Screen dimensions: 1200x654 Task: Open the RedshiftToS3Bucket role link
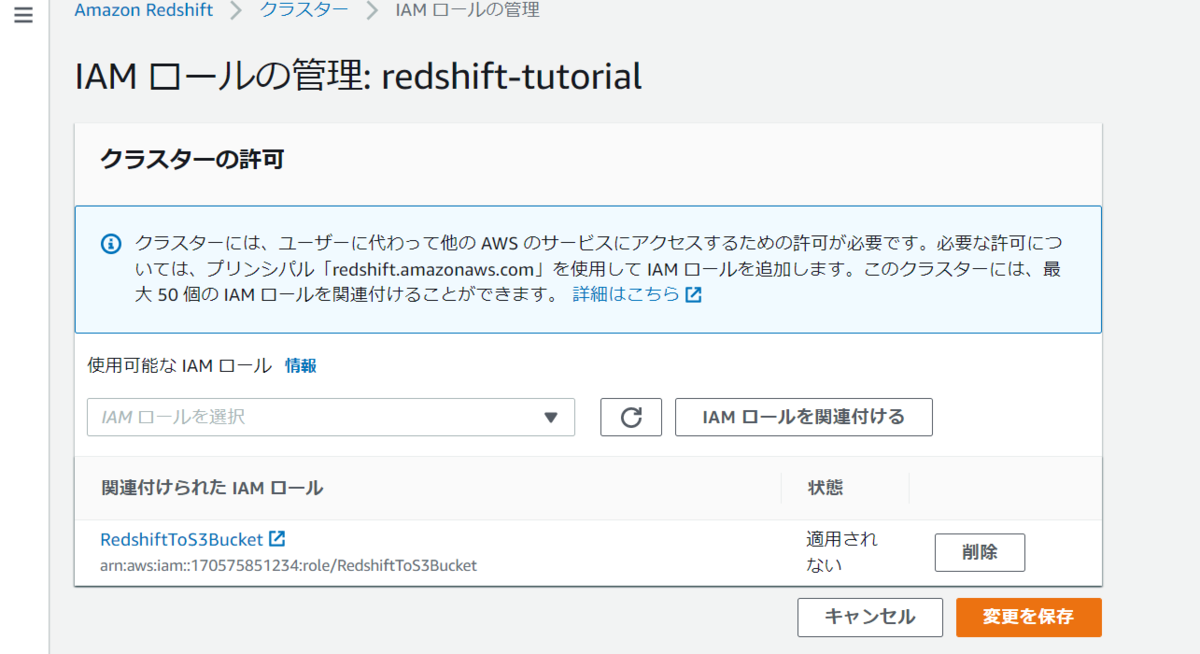pyautogui.click(x=181, y=539)
